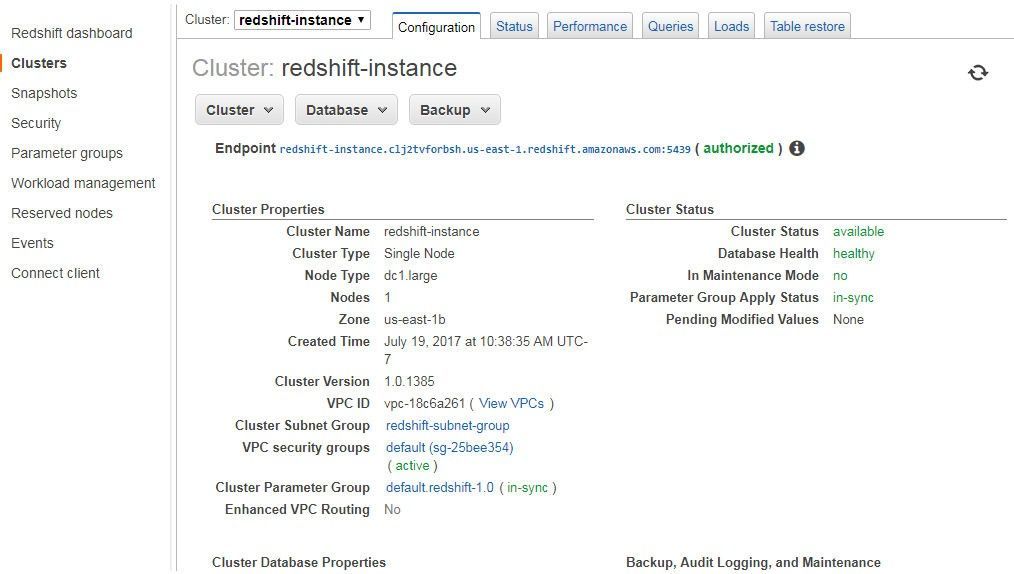Viewport: 1014px width, 574px height.
Task: Click the endpoint URL text
Action: (x=485, y=149)
